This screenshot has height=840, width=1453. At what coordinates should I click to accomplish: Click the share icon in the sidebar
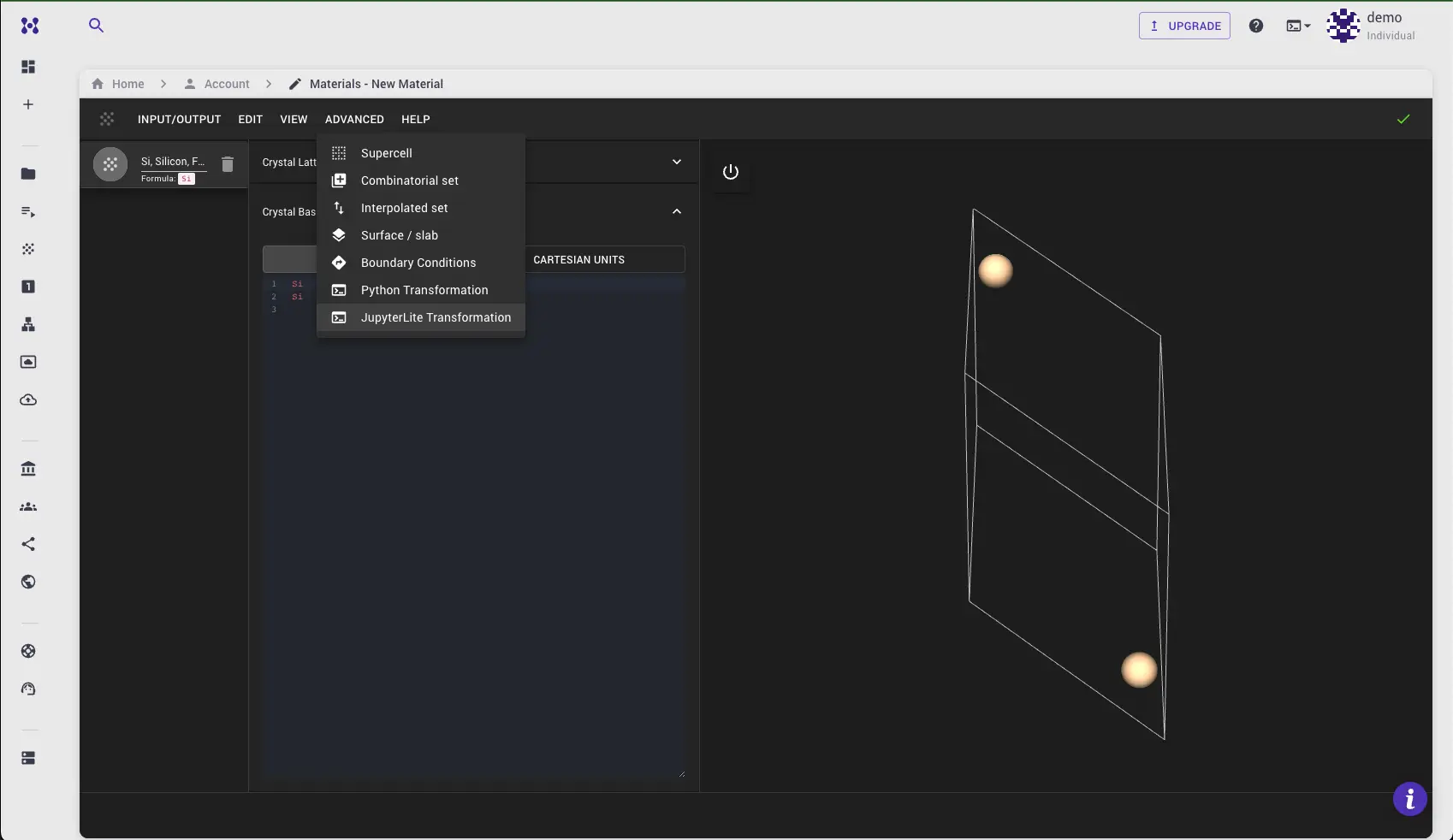[28, 545]
